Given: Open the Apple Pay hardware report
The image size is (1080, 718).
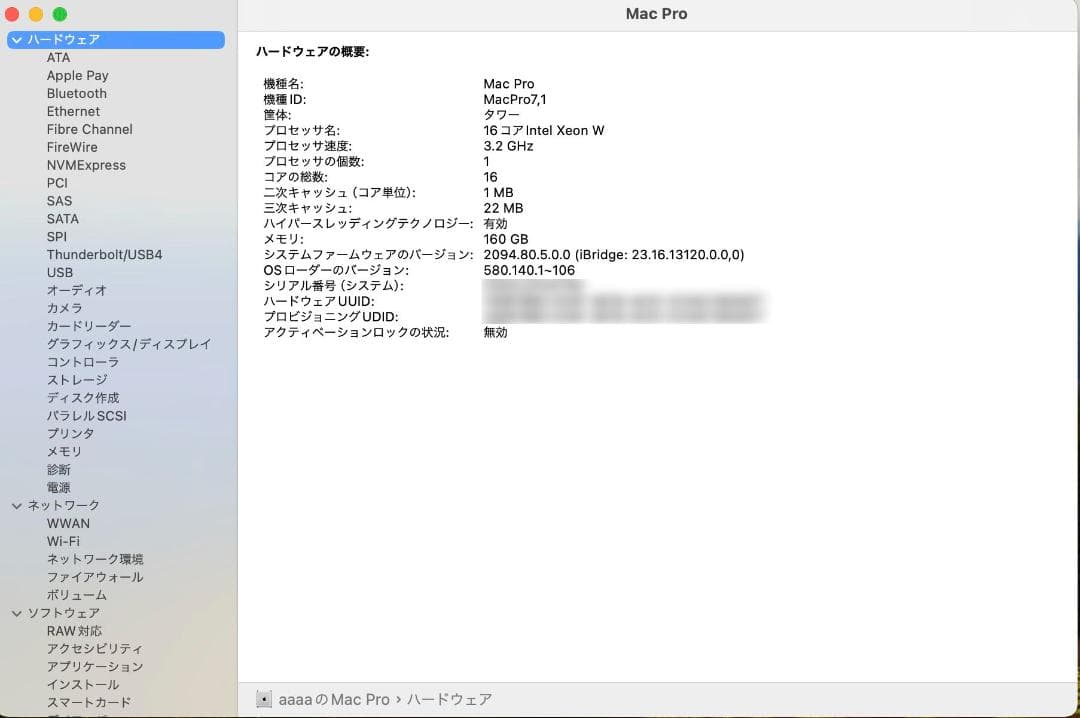Looking at the screenshot, I should click(77, 75).
